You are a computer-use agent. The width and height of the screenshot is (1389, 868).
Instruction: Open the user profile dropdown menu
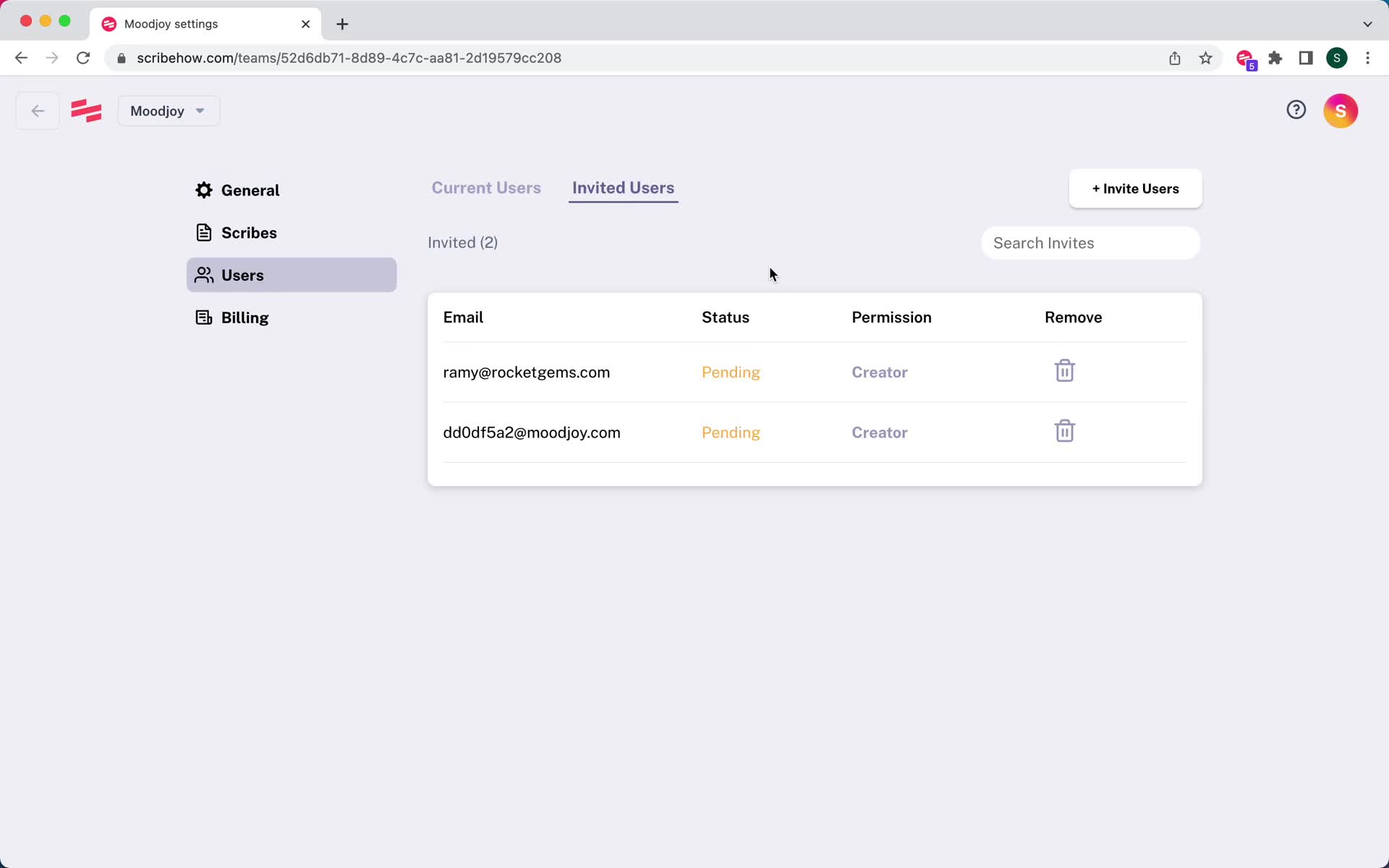pyautogui.click(x=1340, y=110)
